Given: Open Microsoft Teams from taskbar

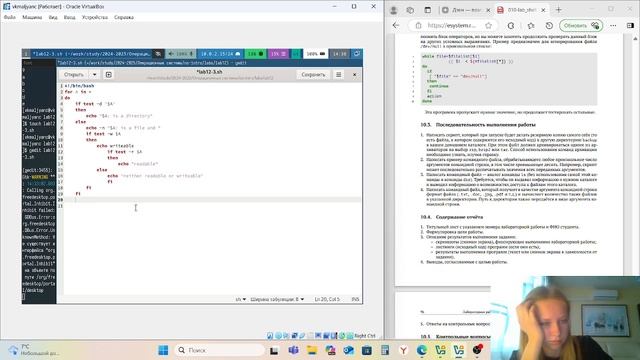Looking at the screenshot, I should [x=293, y=350].
